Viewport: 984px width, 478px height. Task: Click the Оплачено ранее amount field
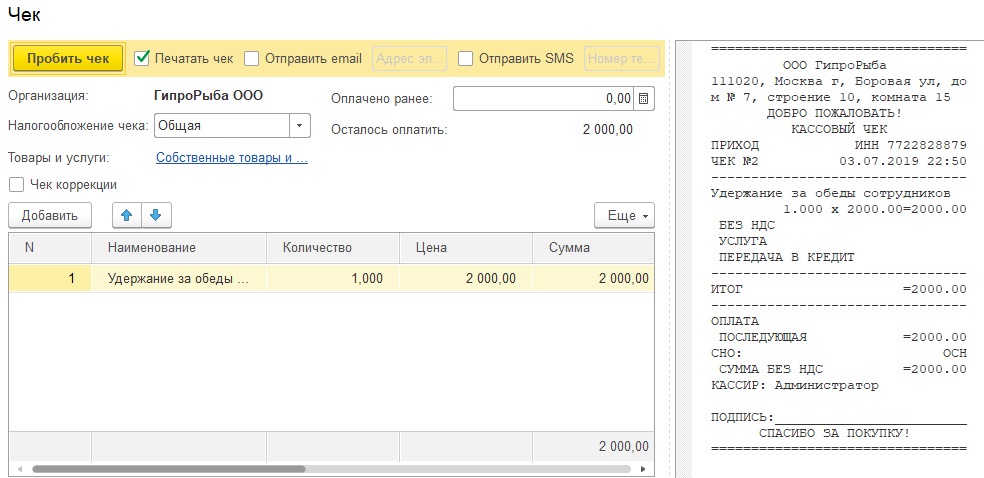click(543, 98)
